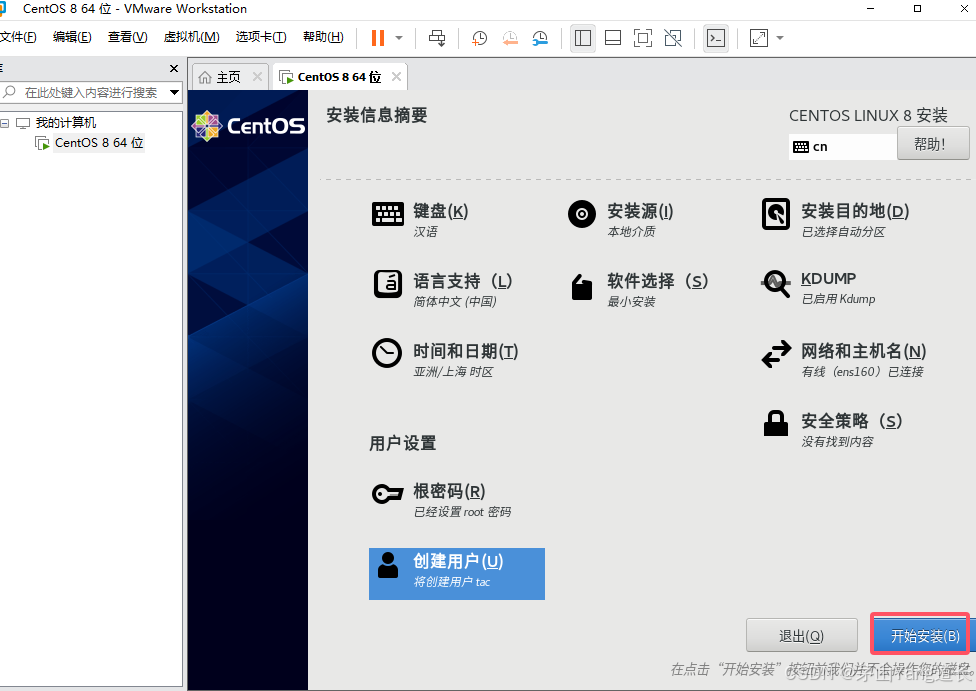Open the 文件(F) menu

point(18,37)
